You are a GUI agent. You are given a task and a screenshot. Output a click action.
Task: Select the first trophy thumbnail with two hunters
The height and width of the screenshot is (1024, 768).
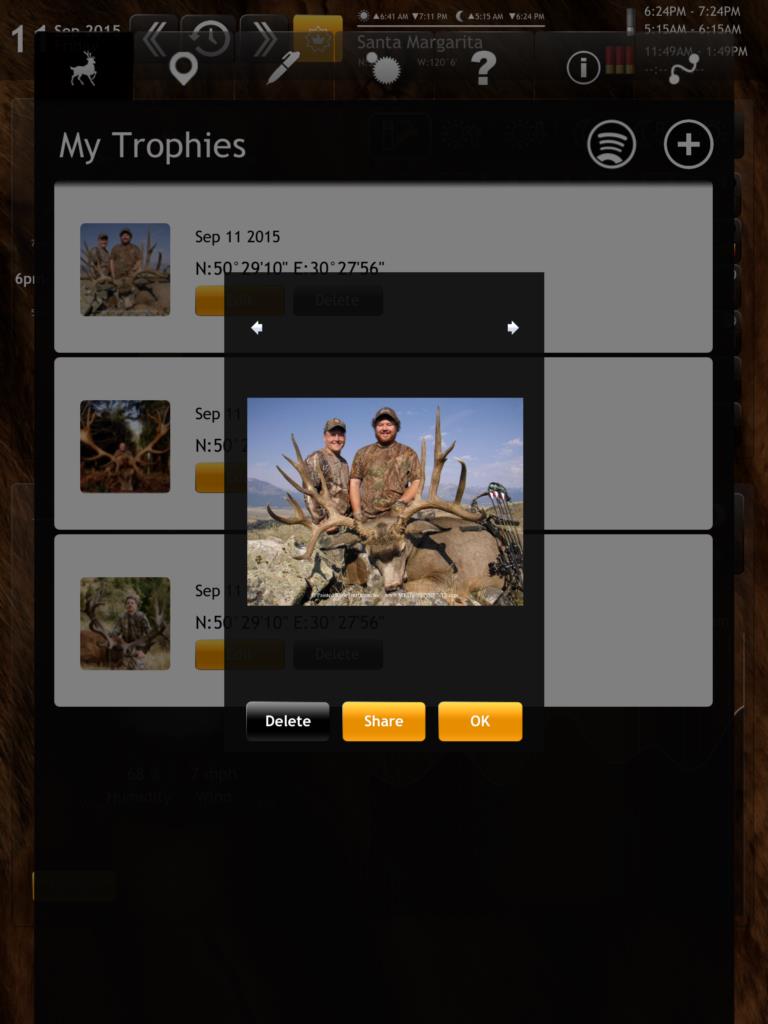[125, 270]
